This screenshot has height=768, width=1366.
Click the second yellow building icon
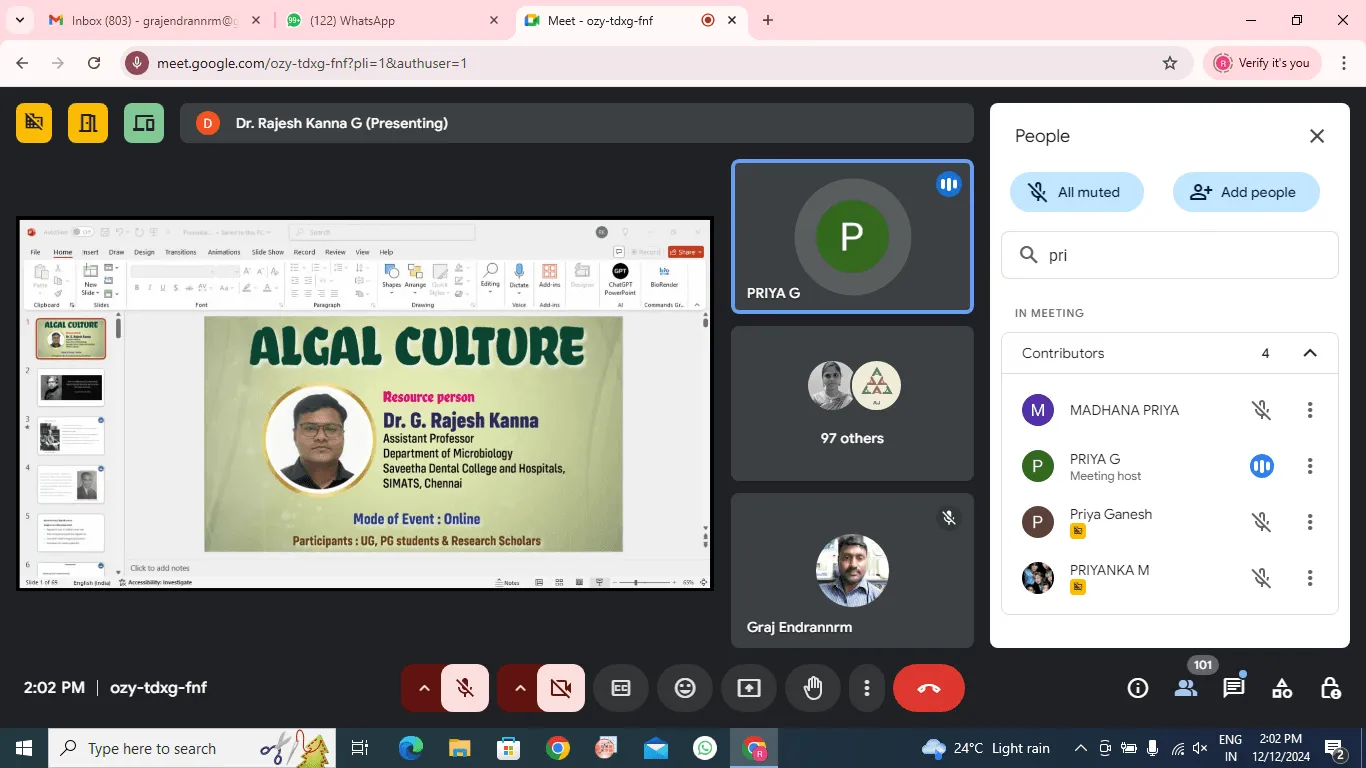pyautogui.click(x=88, y=123)
